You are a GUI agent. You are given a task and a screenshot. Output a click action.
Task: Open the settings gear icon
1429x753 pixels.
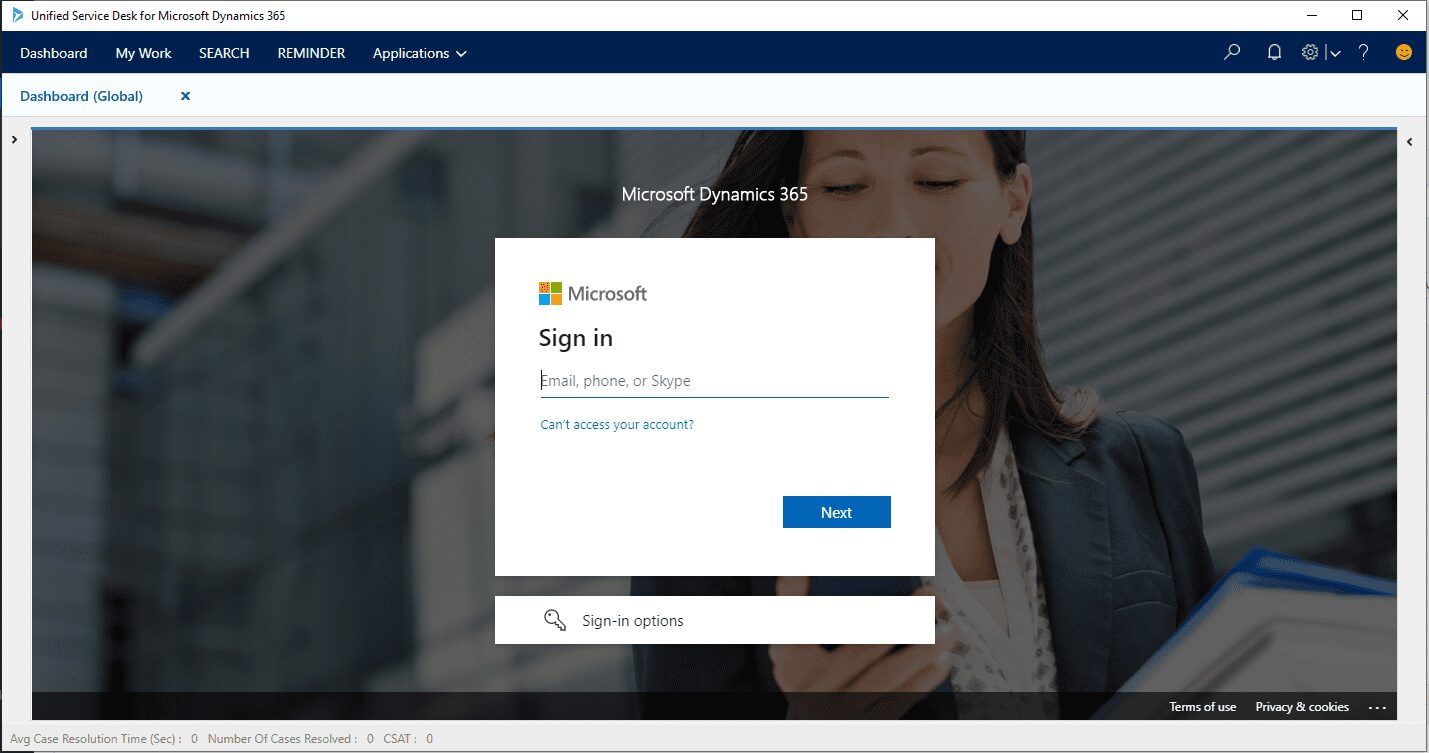1310,53
